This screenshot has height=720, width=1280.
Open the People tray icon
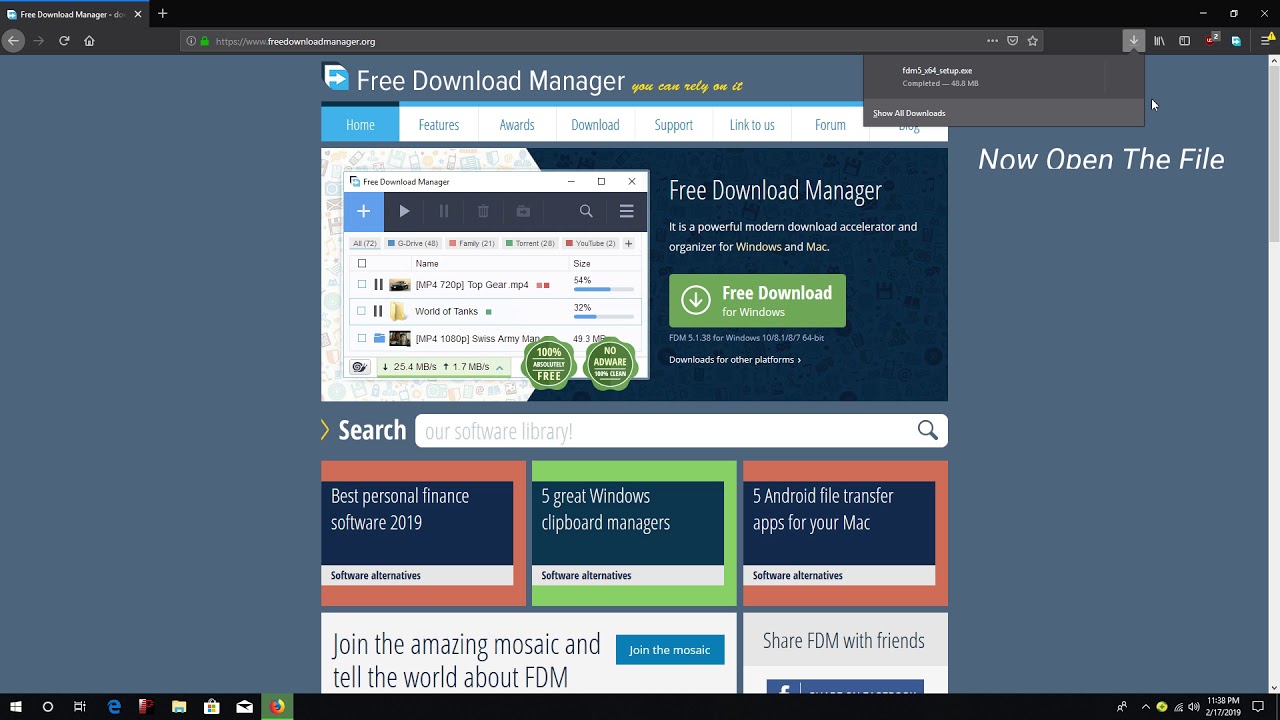[x=1122, y=707]
